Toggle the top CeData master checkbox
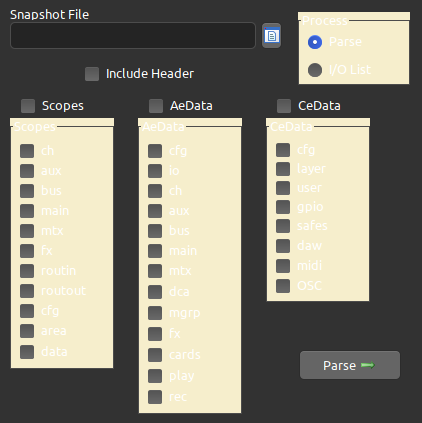This screenshot has height=423, width=422. 284,106
